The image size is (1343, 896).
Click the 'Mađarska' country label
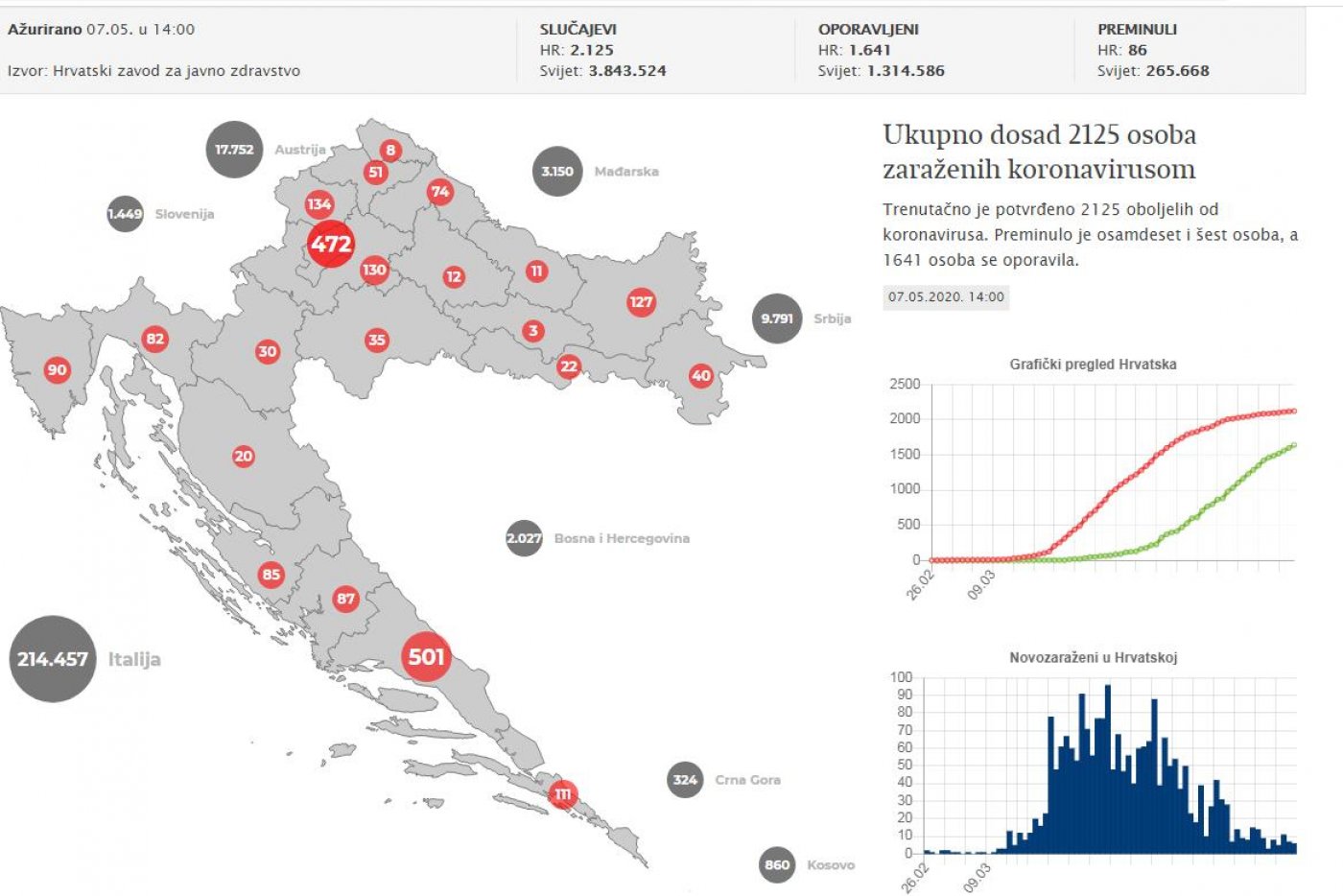(x=626, y=172)
